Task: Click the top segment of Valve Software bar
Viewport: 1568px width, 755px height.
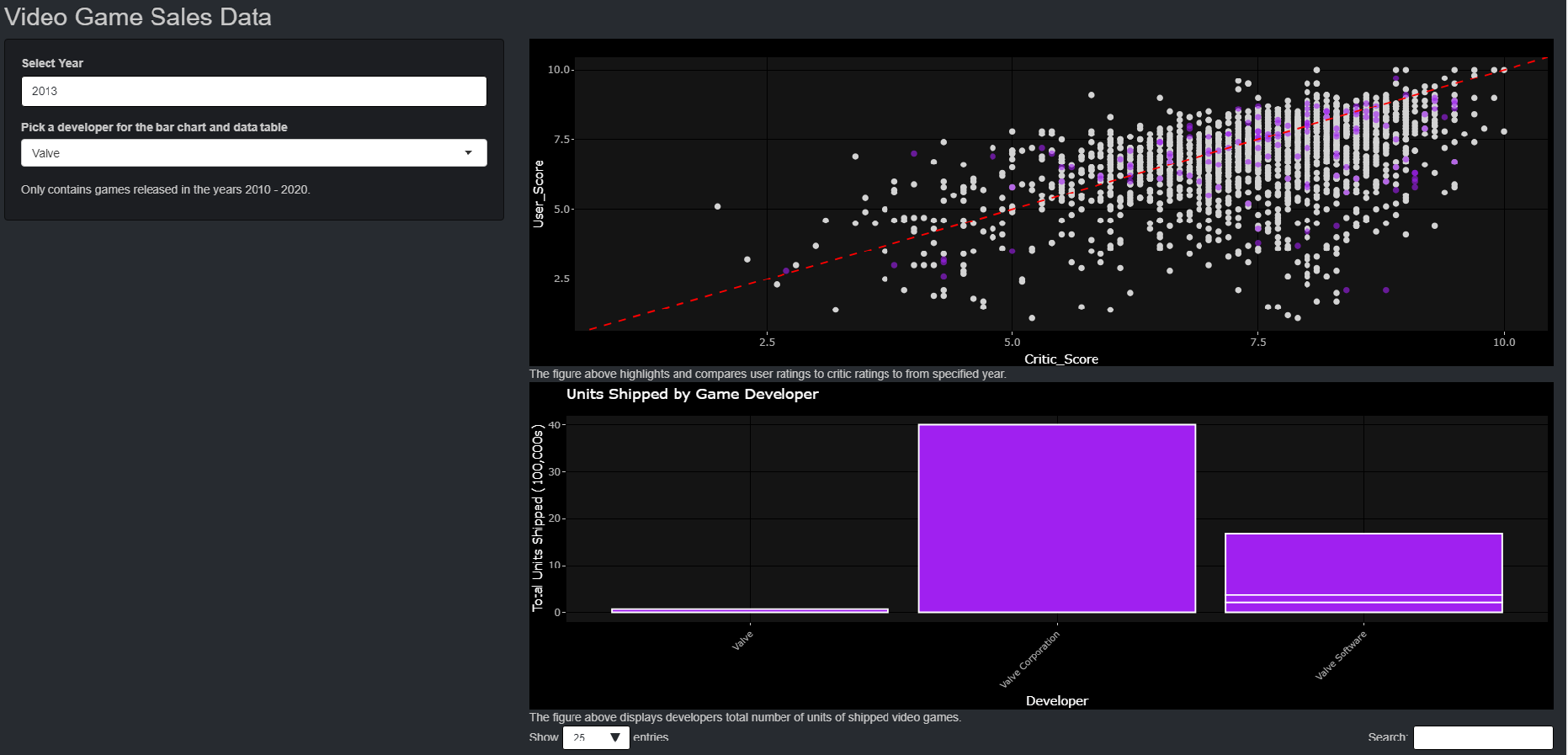Action: [x=1363, y=564]
